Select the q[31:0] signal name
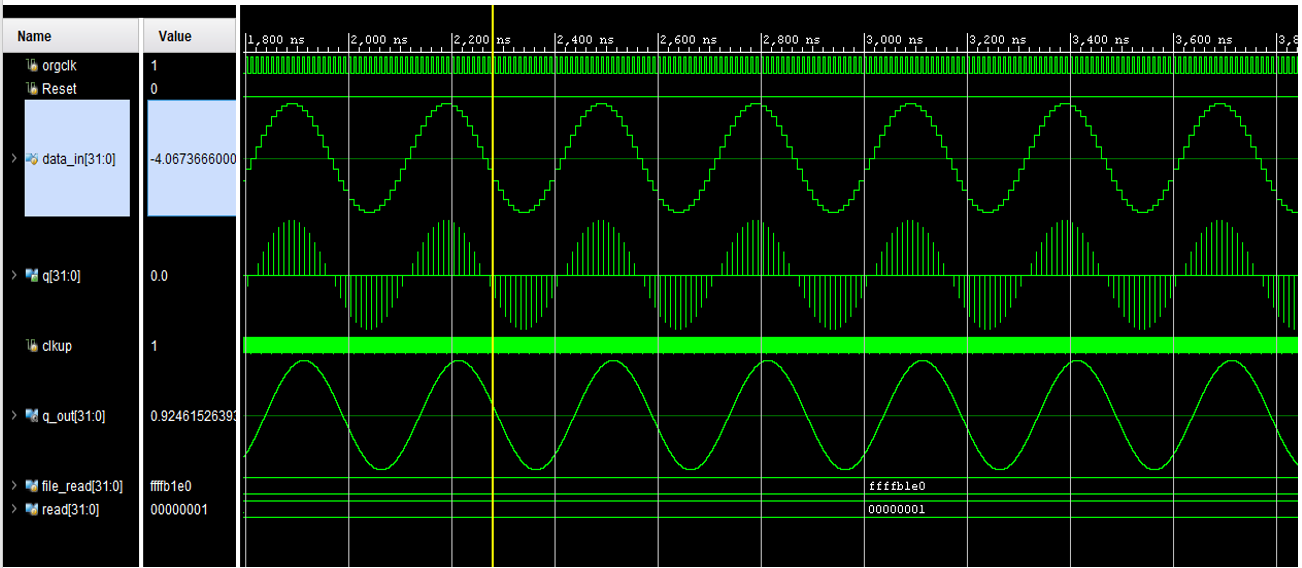Image resolution: width=1302 pixels, height=568 pixels. click(x=61, y=276)
